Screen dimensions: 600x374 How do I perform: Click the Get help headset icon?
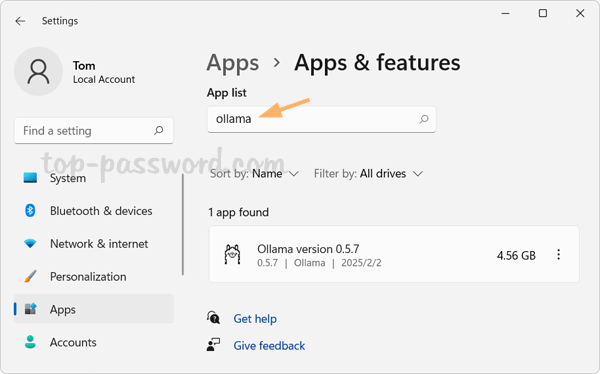tap(214, 318)
